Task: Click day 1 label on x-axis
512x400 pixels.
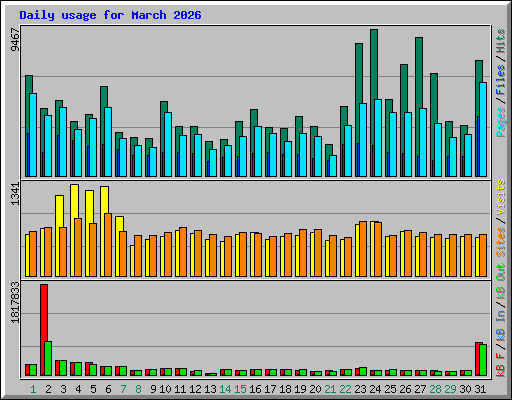Action: [33, 389]
